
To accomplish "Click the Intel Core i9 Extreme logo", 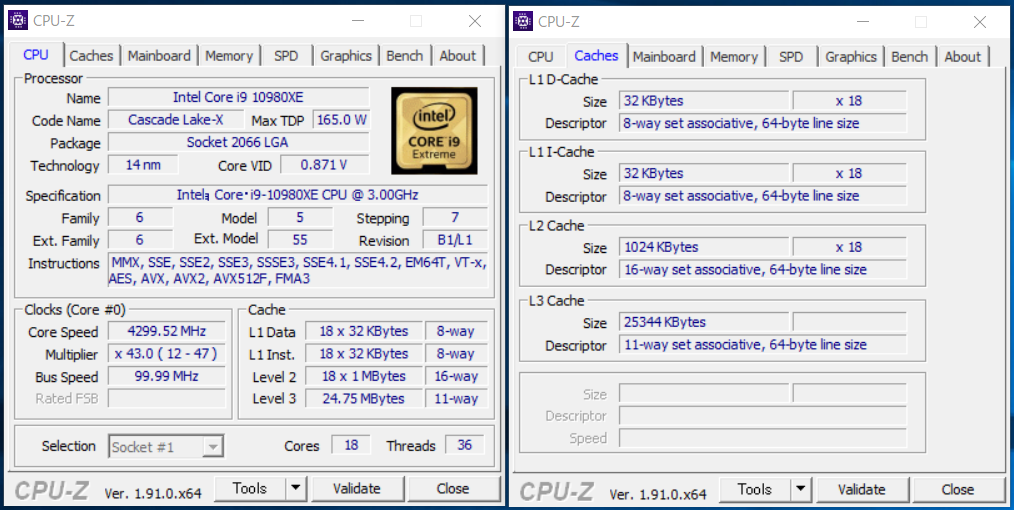I will [x=435, y=131].
